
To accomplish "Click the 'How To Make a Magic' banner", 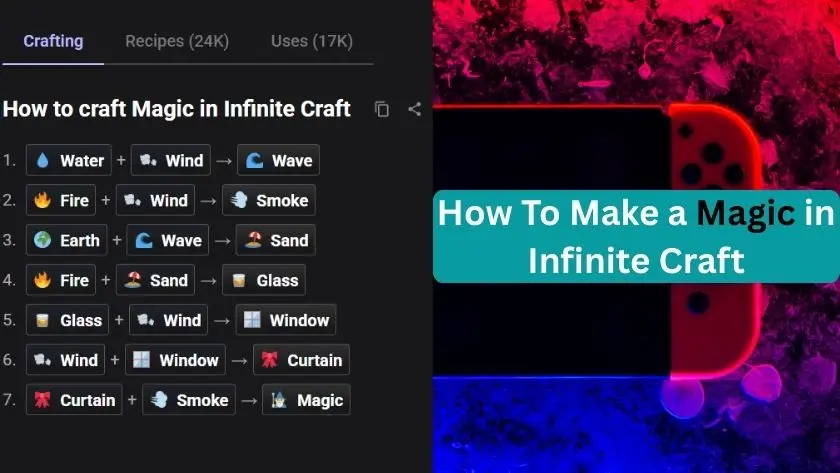I will (x=636, y=236).
